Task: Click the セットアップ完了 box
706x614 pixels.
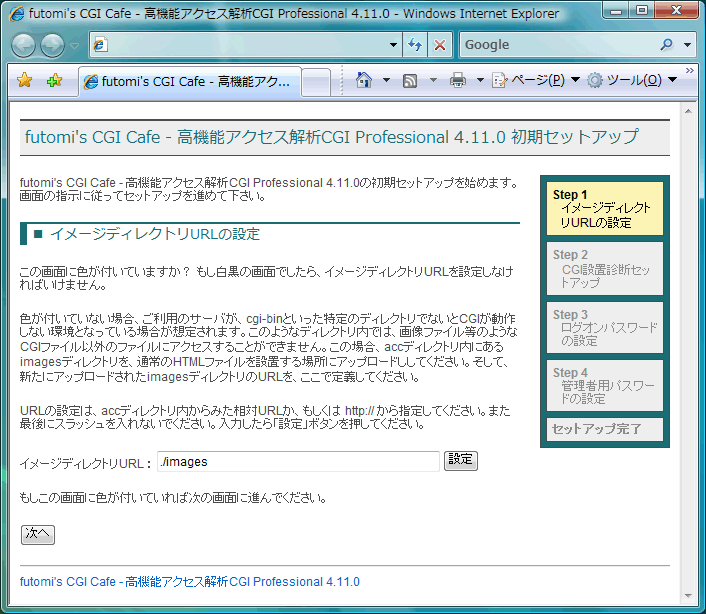Action: (605, 429)
